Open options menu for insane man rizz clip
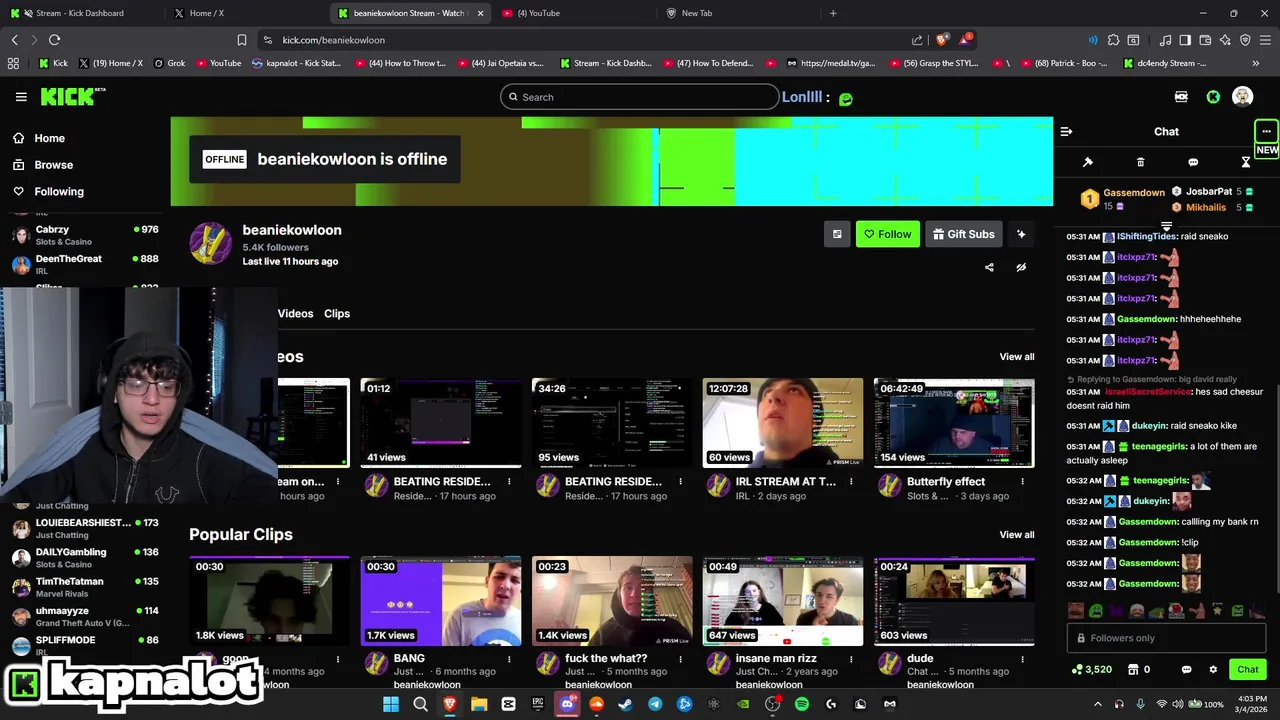 (851, 659)
